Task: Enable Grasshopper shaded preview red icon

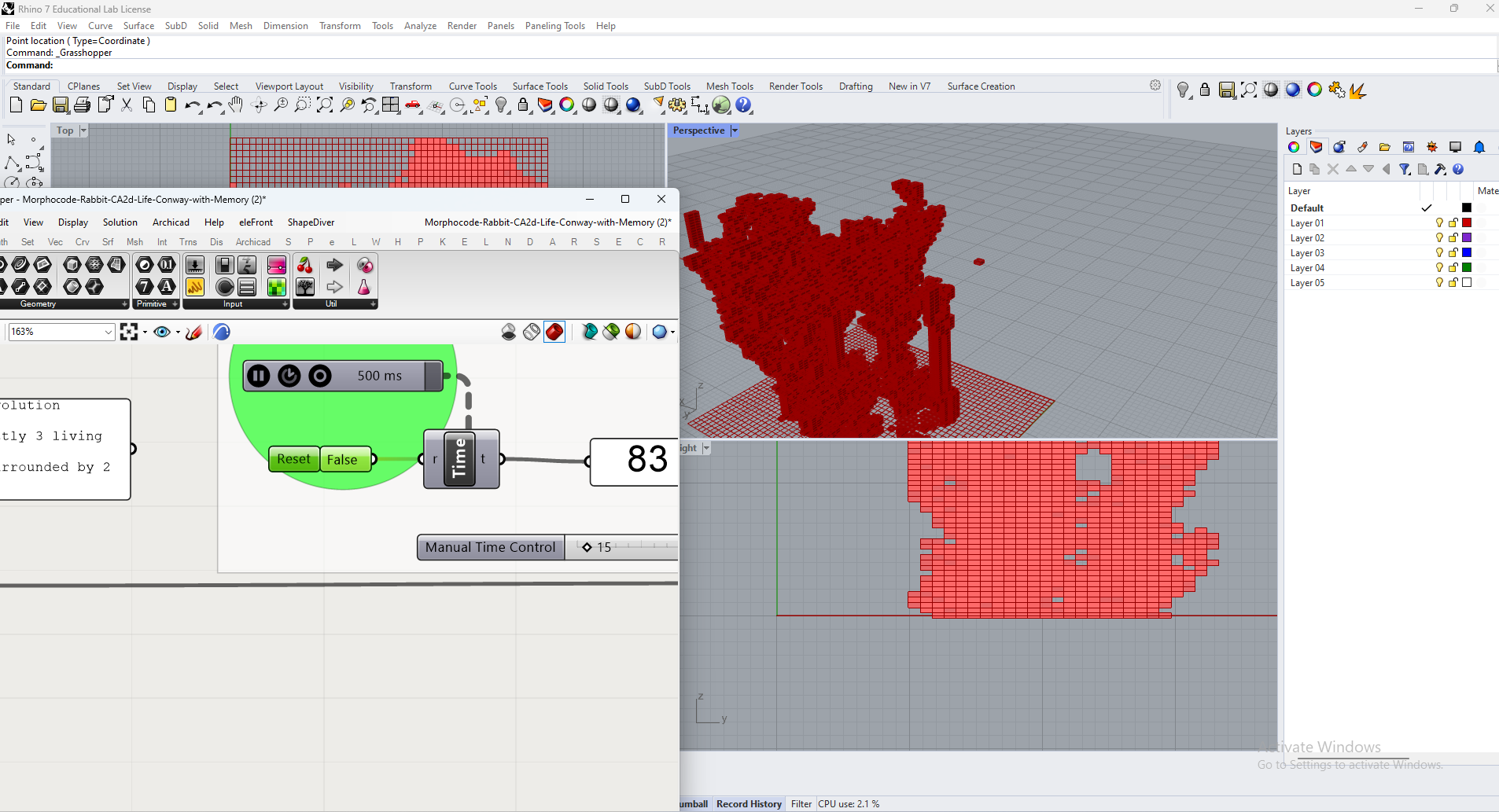Action: (554, 332)
